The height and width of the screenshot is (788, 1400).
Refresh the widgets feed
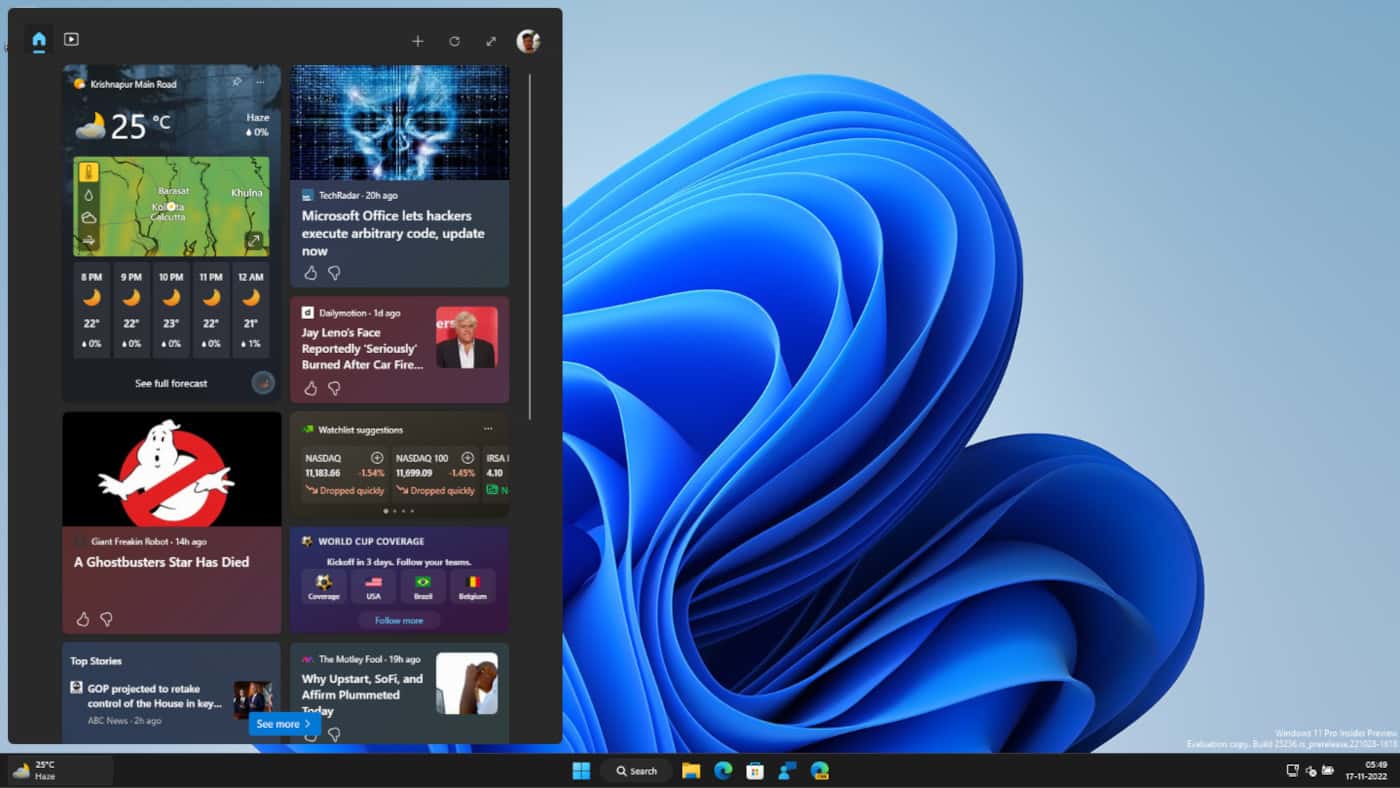pyautogui.click(x=454, y=41)
